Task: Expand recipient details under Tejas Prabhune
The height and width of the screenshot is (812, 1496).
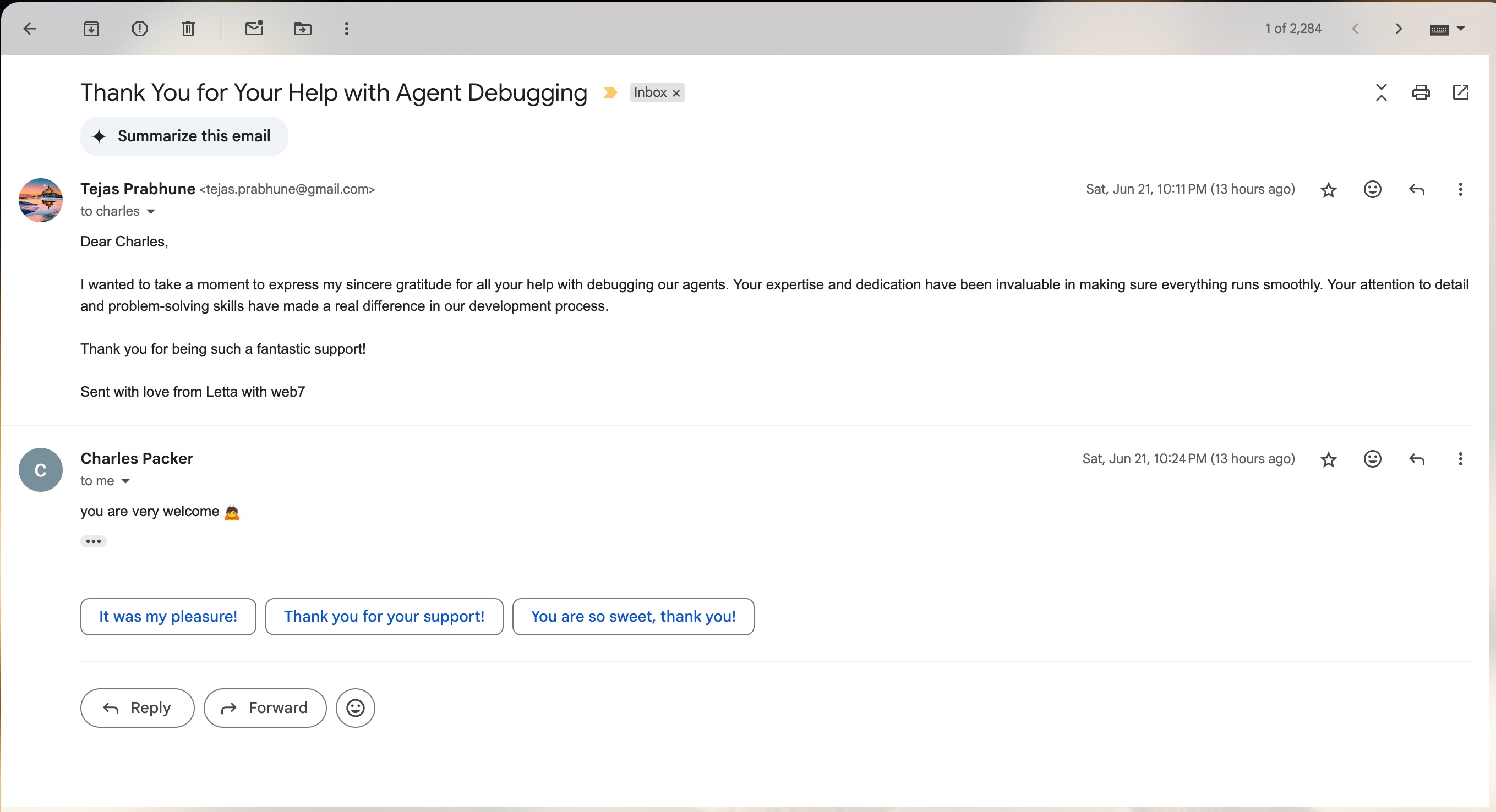Action: click(151, 212)
